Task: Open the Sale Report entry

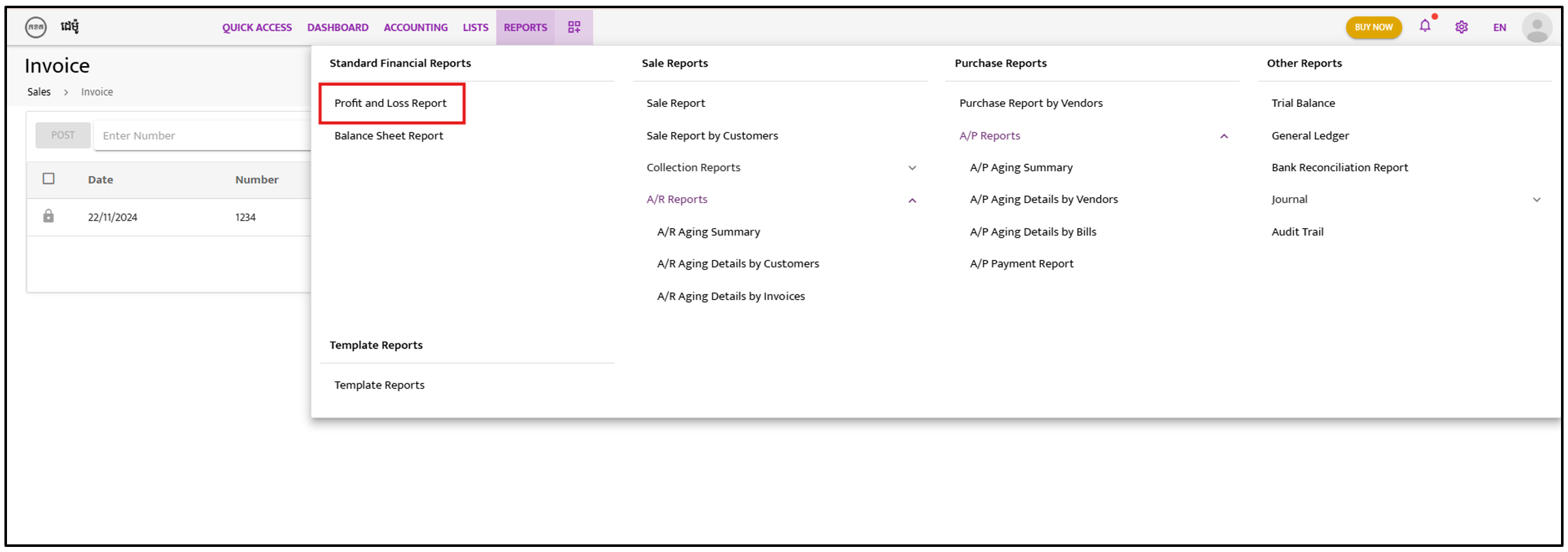Action: click(x=675, y=103)
